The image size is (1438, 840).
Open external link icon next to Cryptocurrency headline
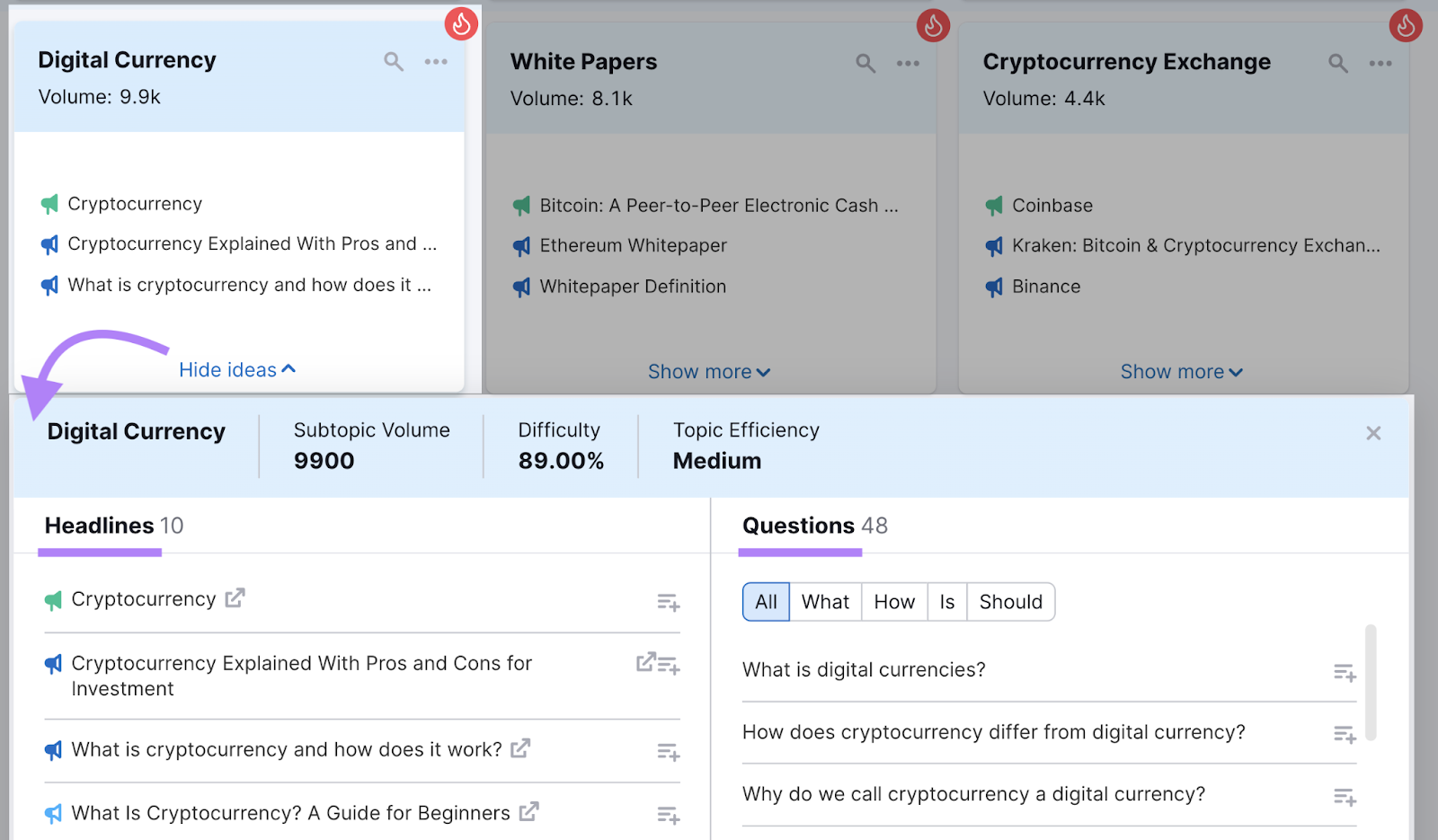coord(235,597)
